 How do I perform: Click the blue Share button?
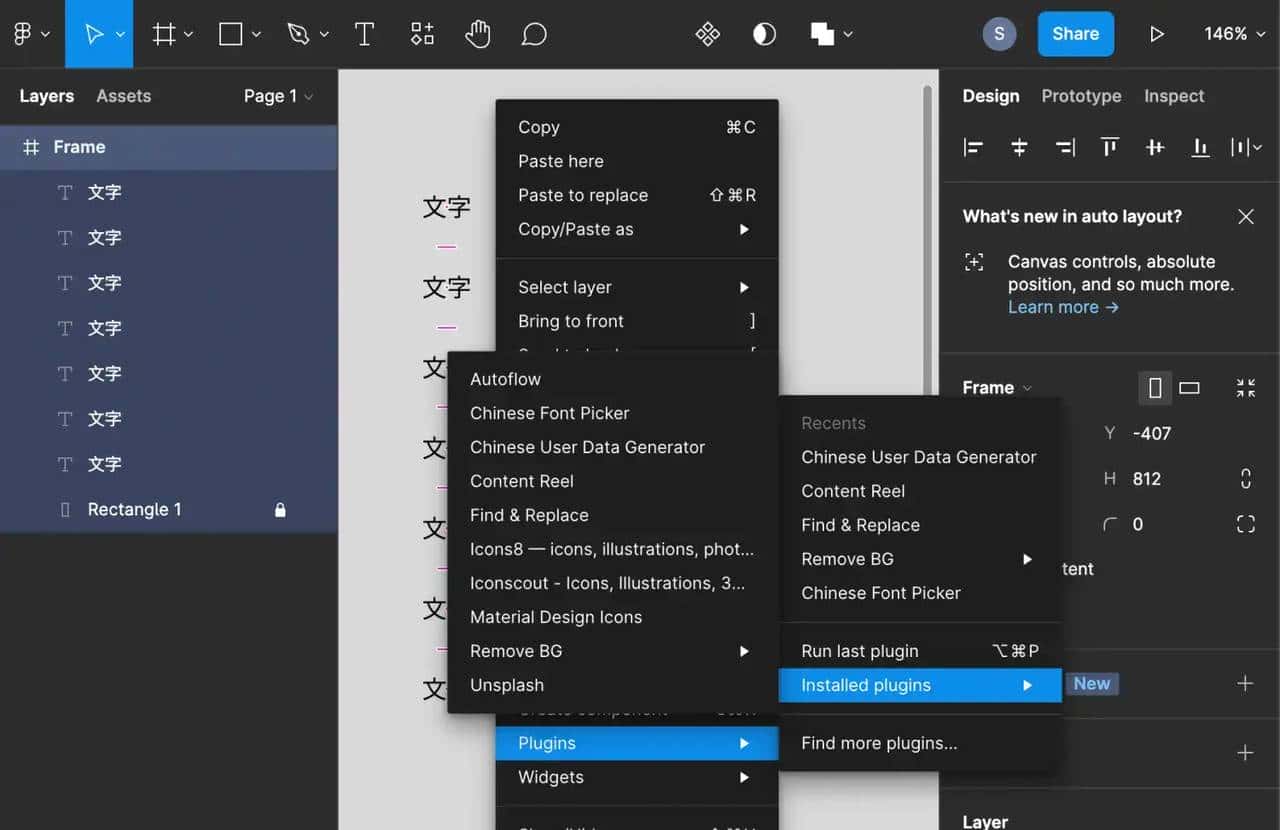(x=1075, y=34)
